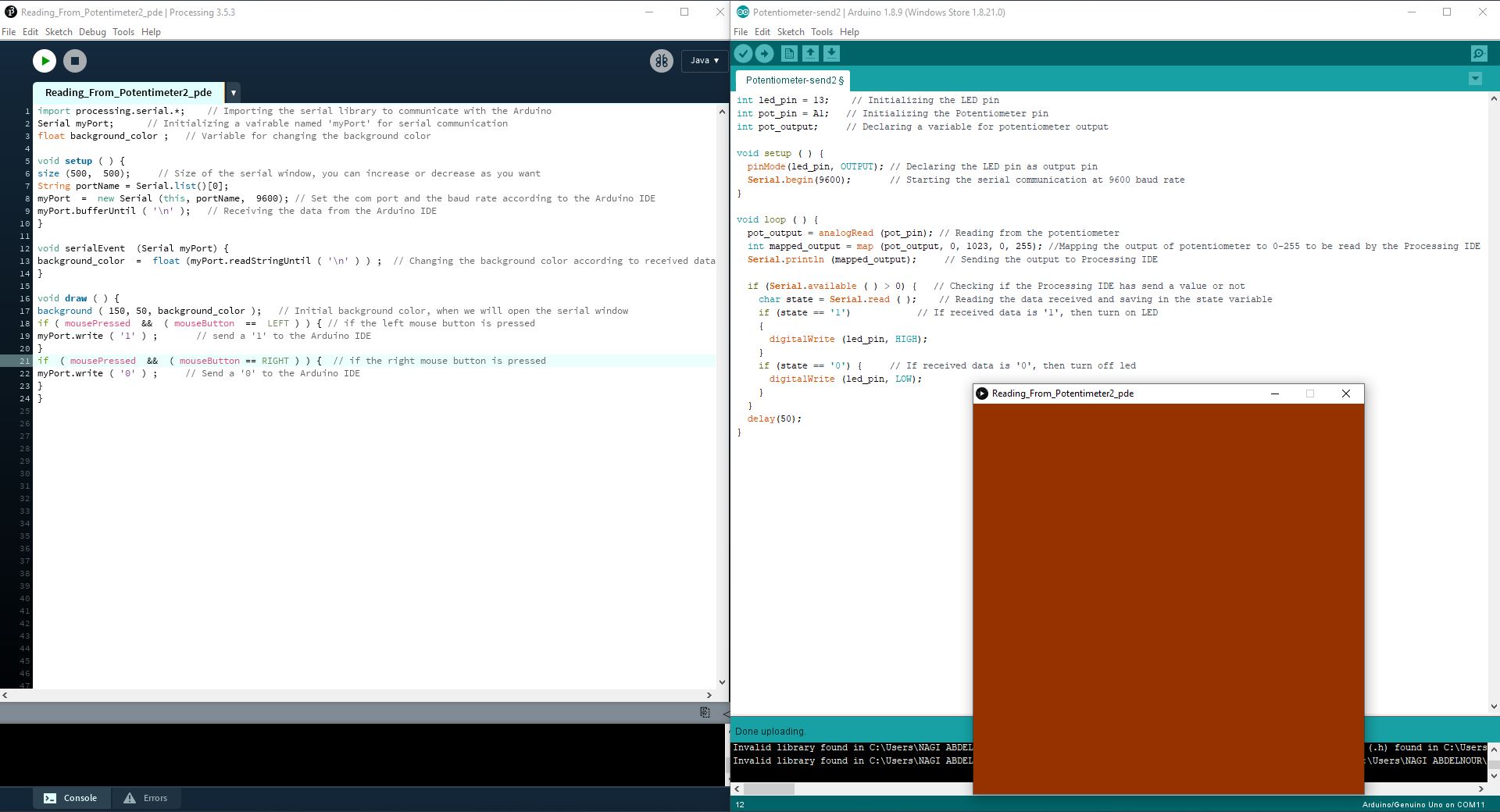Stop the running Processing sketch
The height and width of the screenshot is (812, 1500).
coord(75,60)
